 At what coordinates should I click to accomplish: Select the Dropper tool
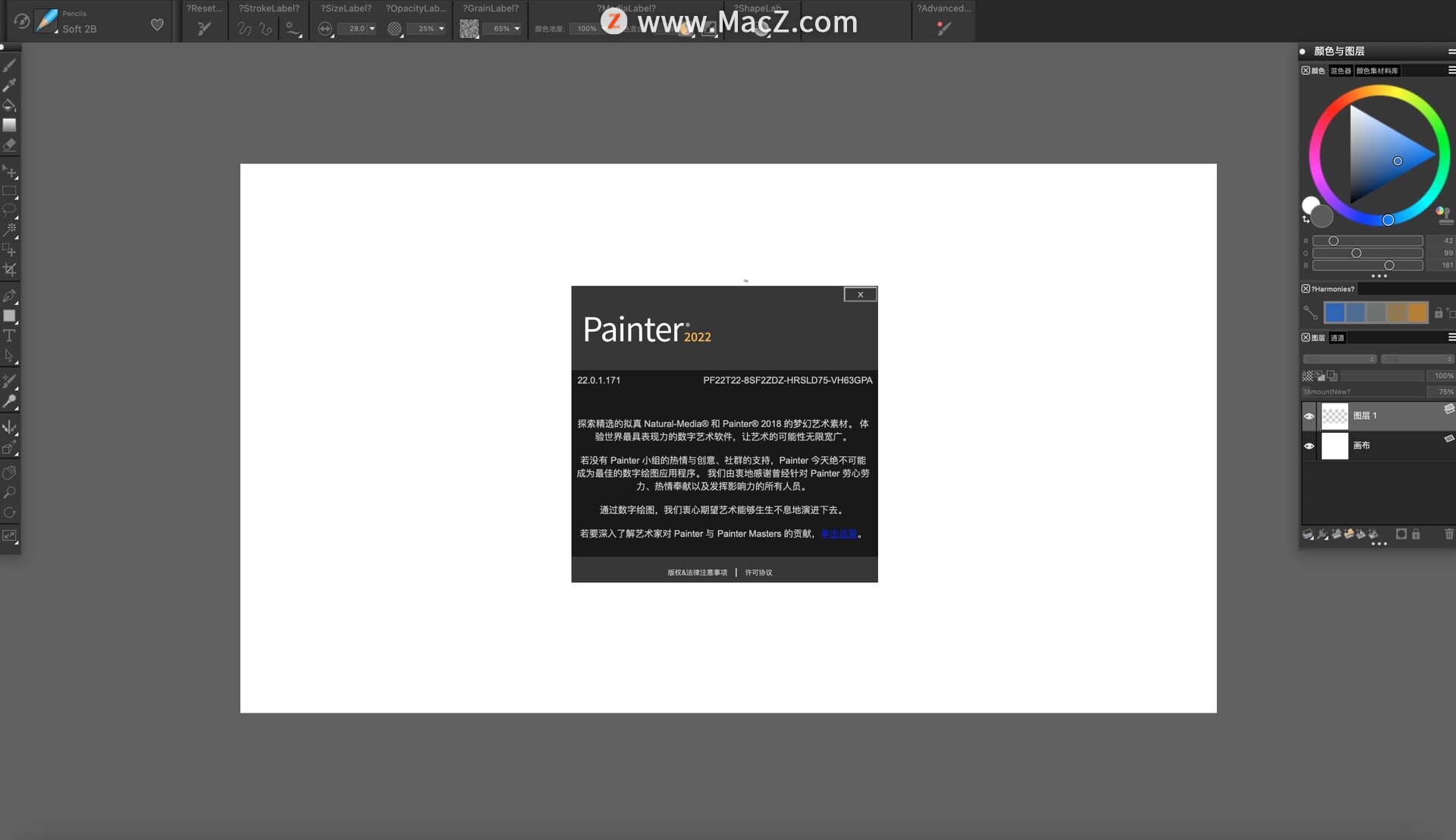coord(9,86)
